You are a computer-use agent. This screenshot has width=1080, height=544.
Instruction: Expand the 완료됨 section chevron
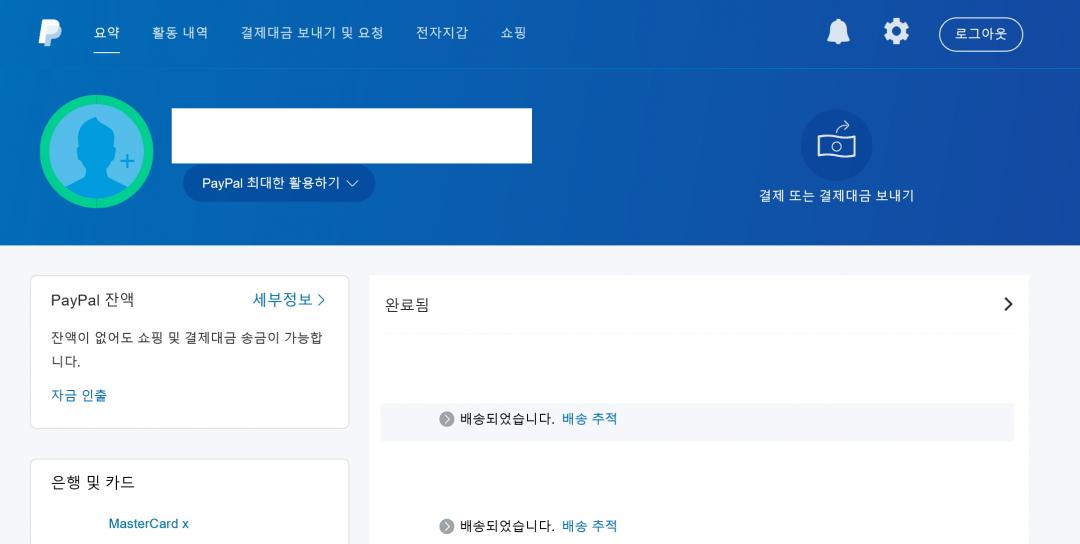pos(1008,304)
